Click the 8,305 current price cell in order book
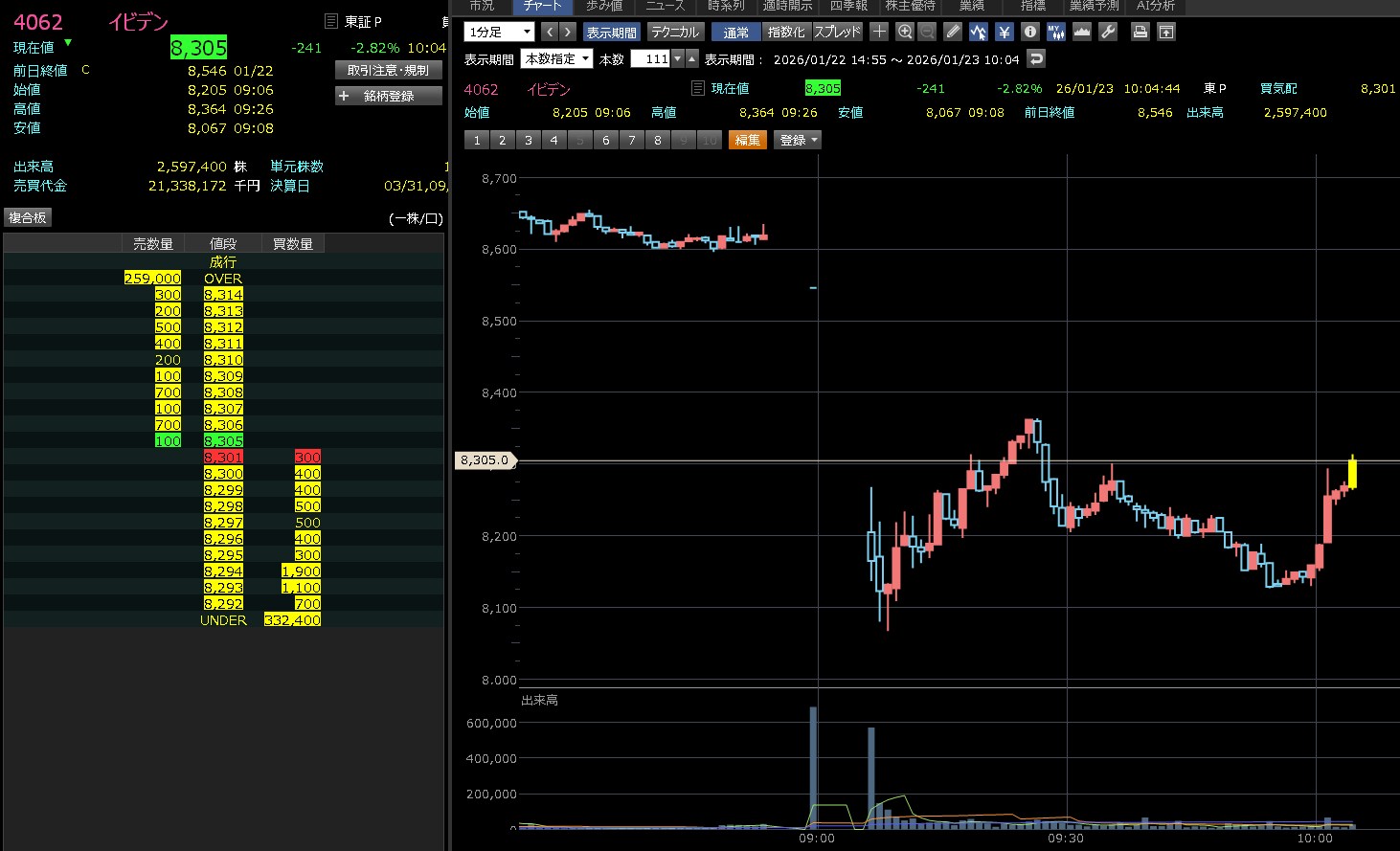The image size is (1400, 851). point(223,441)
